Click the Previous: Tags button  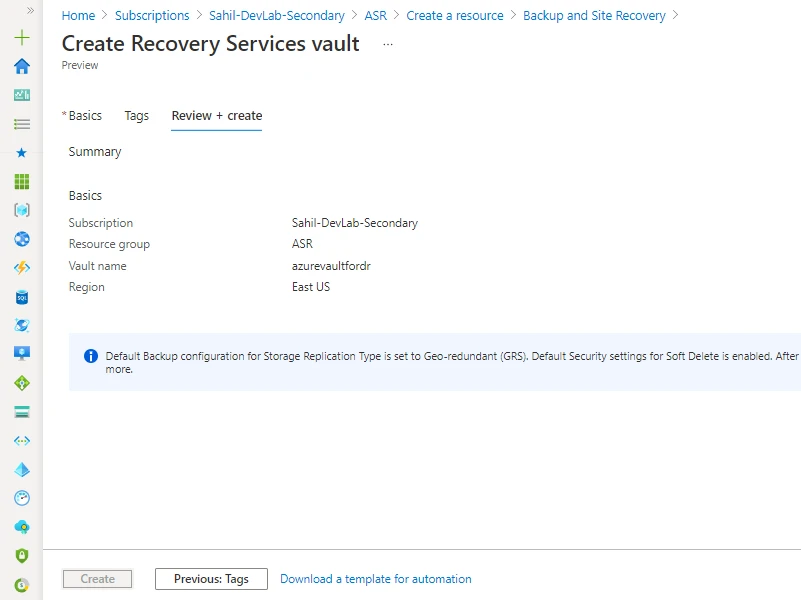(211, 578)
